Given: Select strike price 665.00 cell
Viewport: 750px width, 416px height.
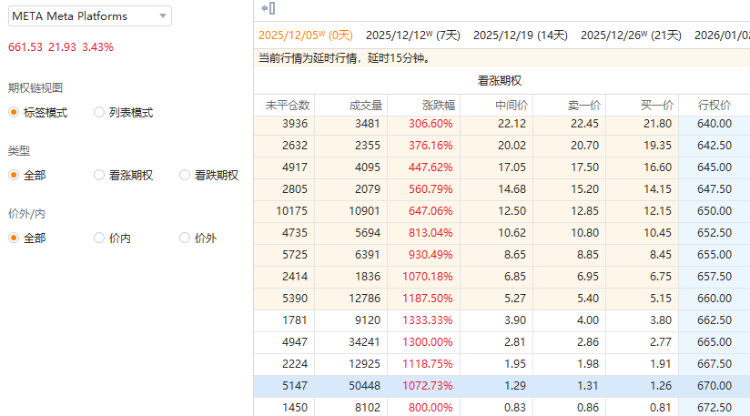Looking at the screenshot, I should pyautogui.click(x=714, y=342).
